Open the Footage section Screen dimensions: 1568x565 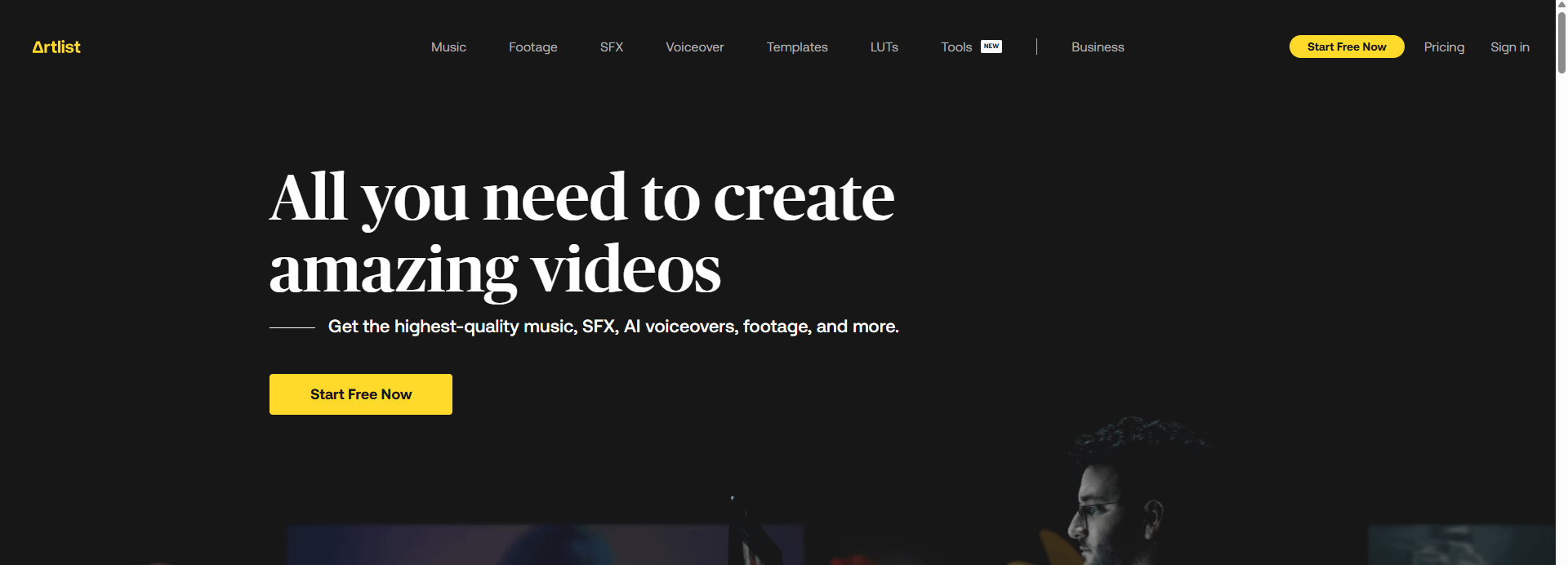point(532,47)
